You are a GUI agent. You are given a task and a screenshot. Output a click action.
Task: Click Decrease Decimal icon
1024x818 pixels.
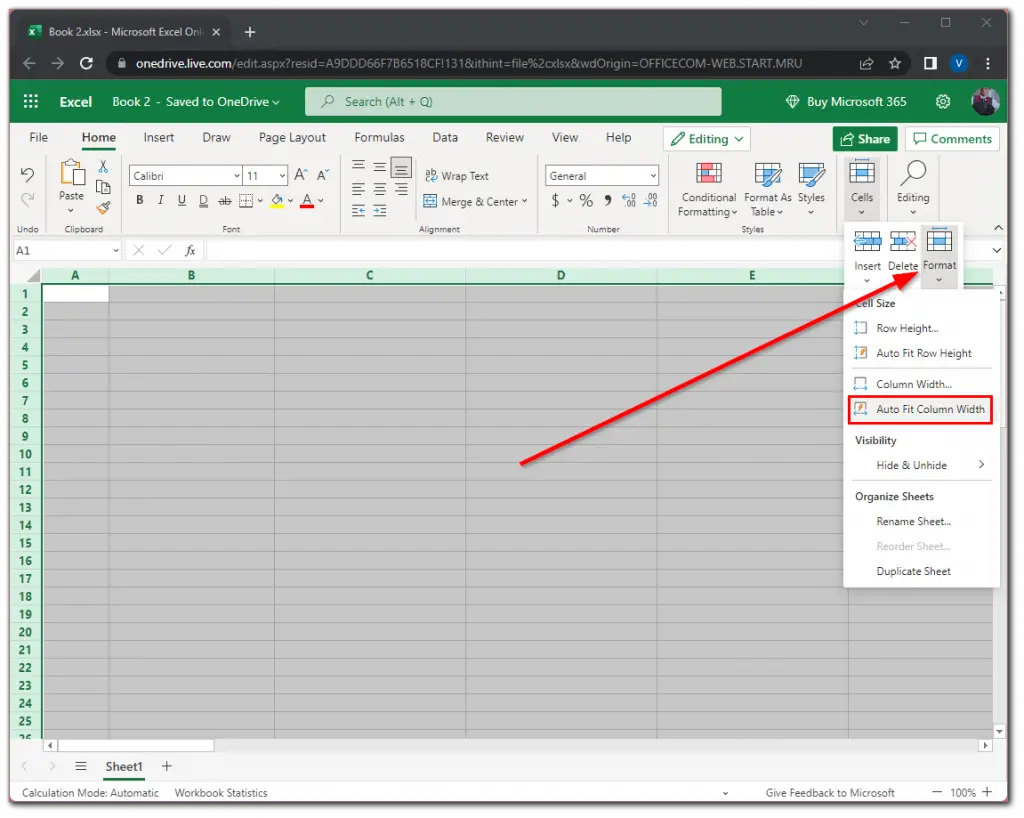[x=650, y=200]
